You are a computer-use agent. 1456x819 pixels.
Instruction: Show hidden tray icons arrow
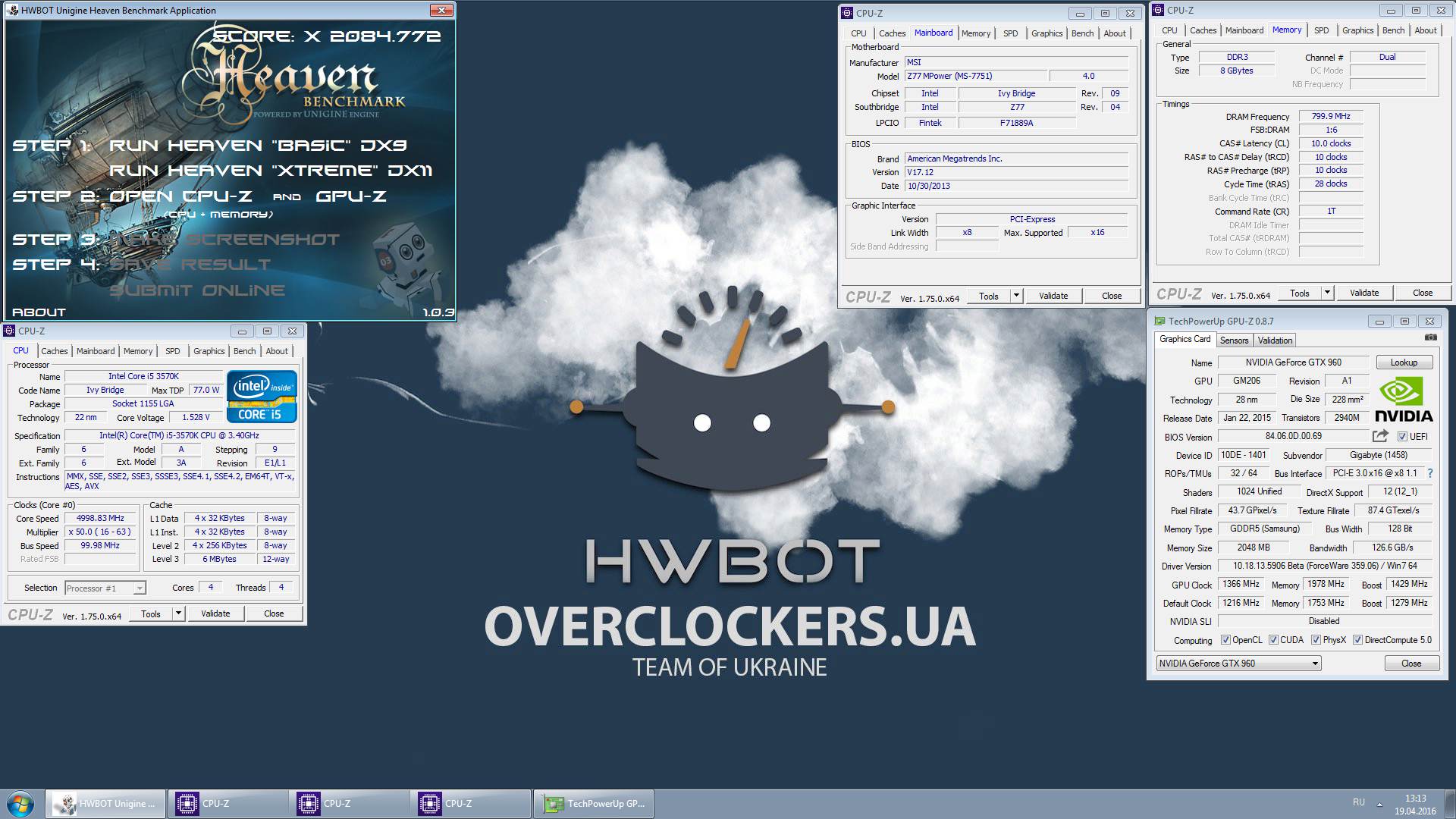point(1379,804)
